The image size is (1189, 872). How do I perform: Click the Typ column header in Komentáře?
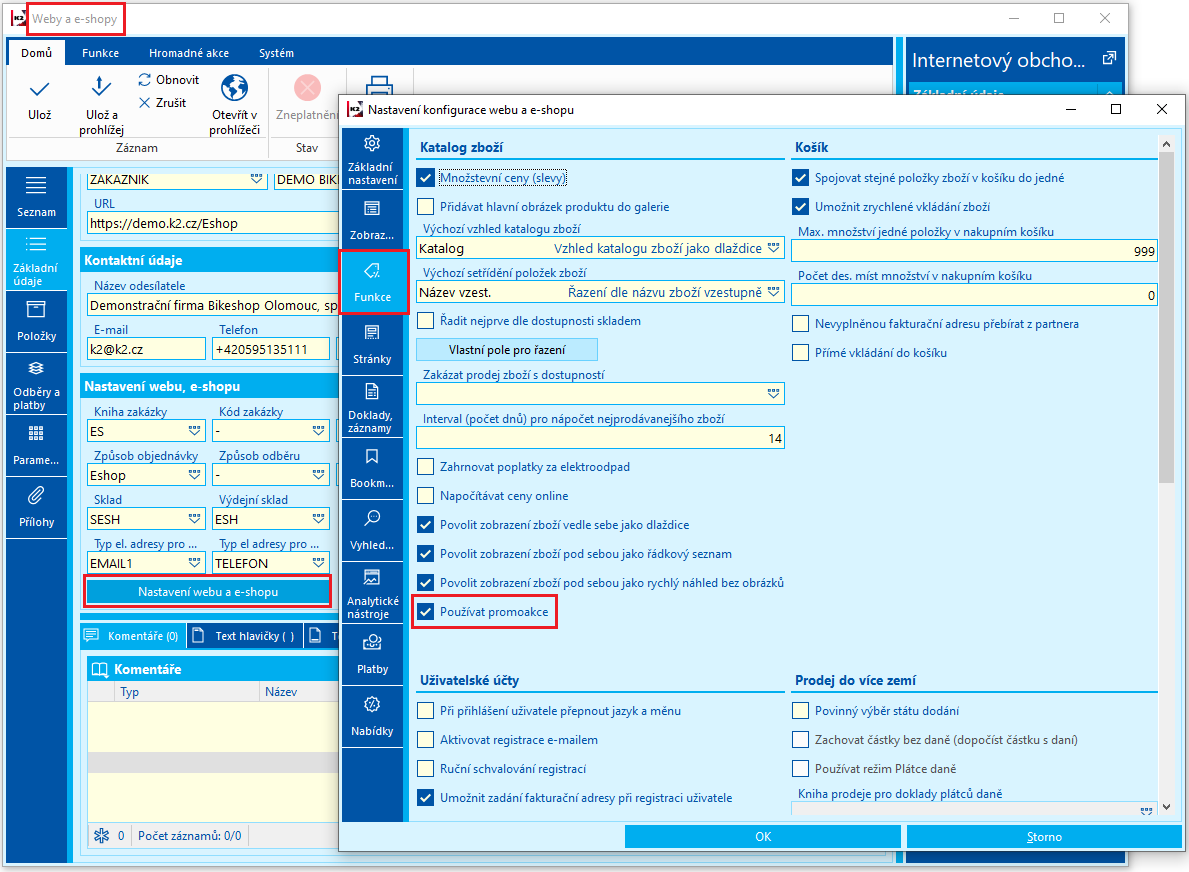coord(187,692)
